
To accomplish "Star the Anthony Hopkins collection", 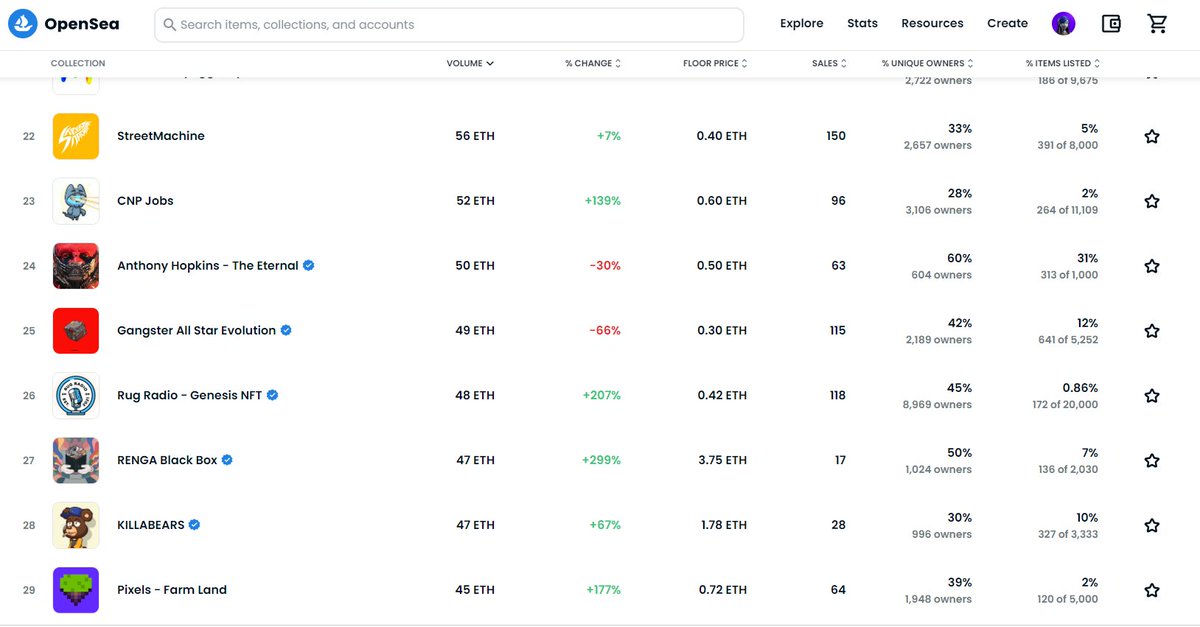I will 1152,266.
